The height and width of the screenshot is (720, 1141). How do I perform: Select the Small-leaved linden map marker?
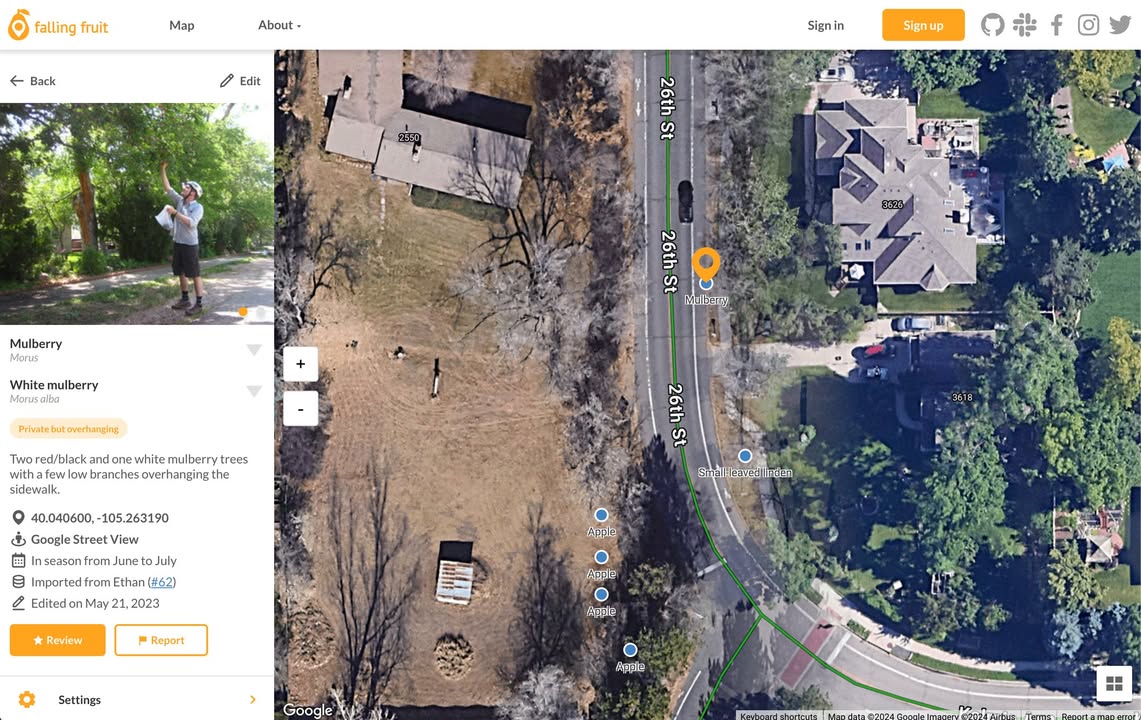[x=744, y=456]
